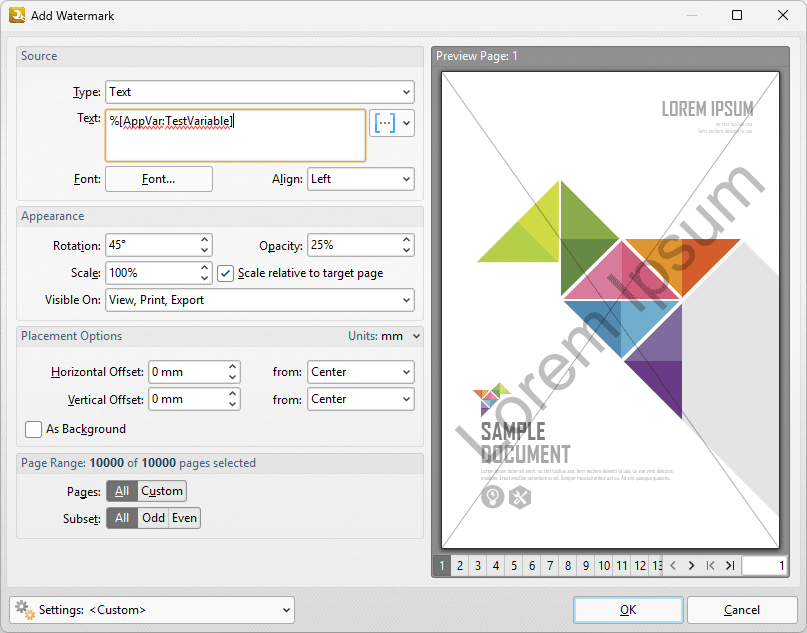Click the Vertical Offset value field
The height and width of the screenshot is (633, 807).
click(x=187, y=399)
